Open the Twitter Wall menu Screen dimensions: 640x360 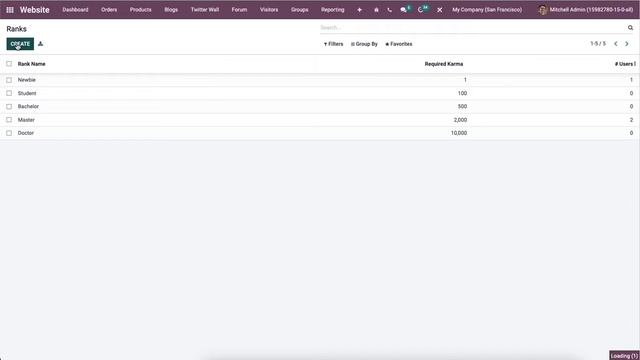205,10
